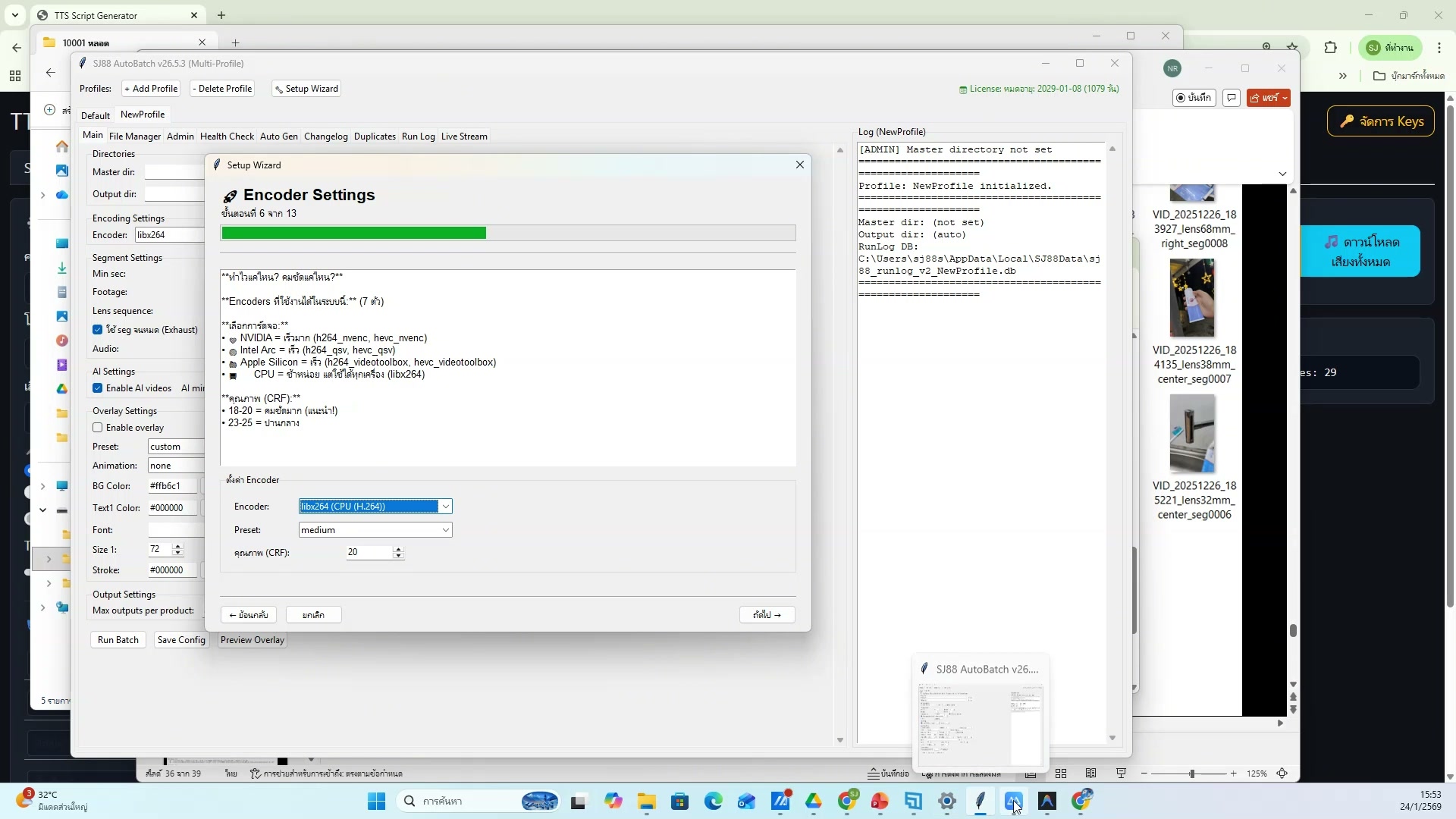Open Settings gear in taskbar
The width and height of the screenshot is (1456, 819).
point(946,801)
